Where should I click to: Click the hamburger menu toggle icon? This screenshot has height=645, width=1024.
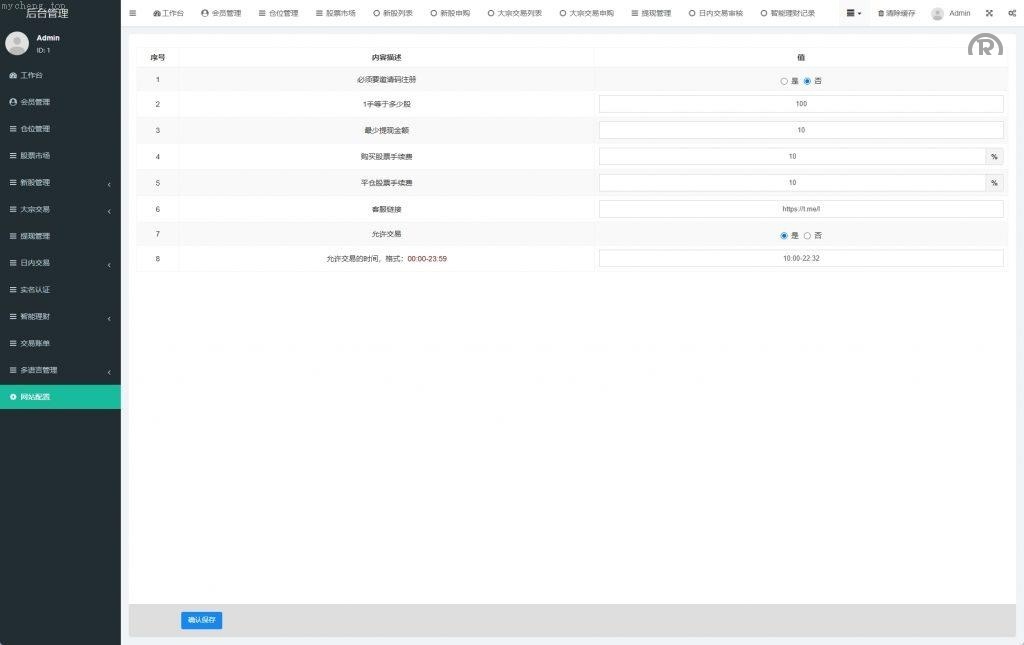(x=132, y=13)
